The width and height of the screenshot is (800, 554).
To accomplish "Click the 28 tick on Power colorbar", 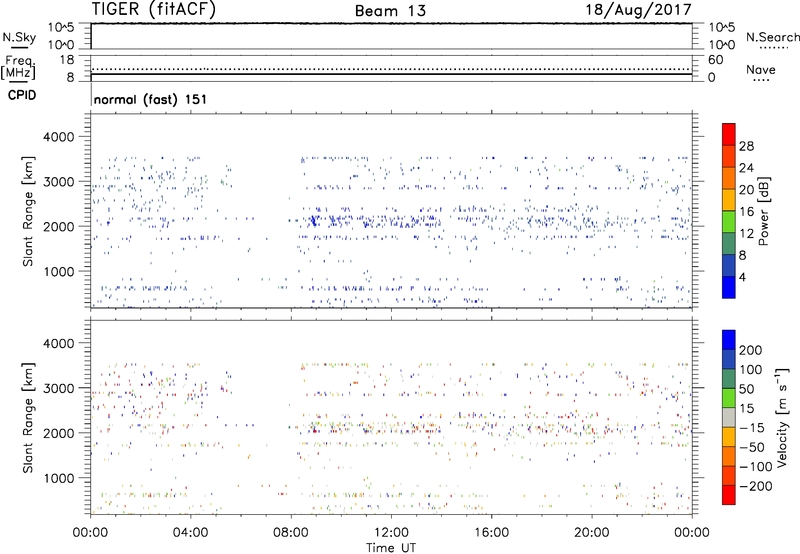I will coord(746,146).
